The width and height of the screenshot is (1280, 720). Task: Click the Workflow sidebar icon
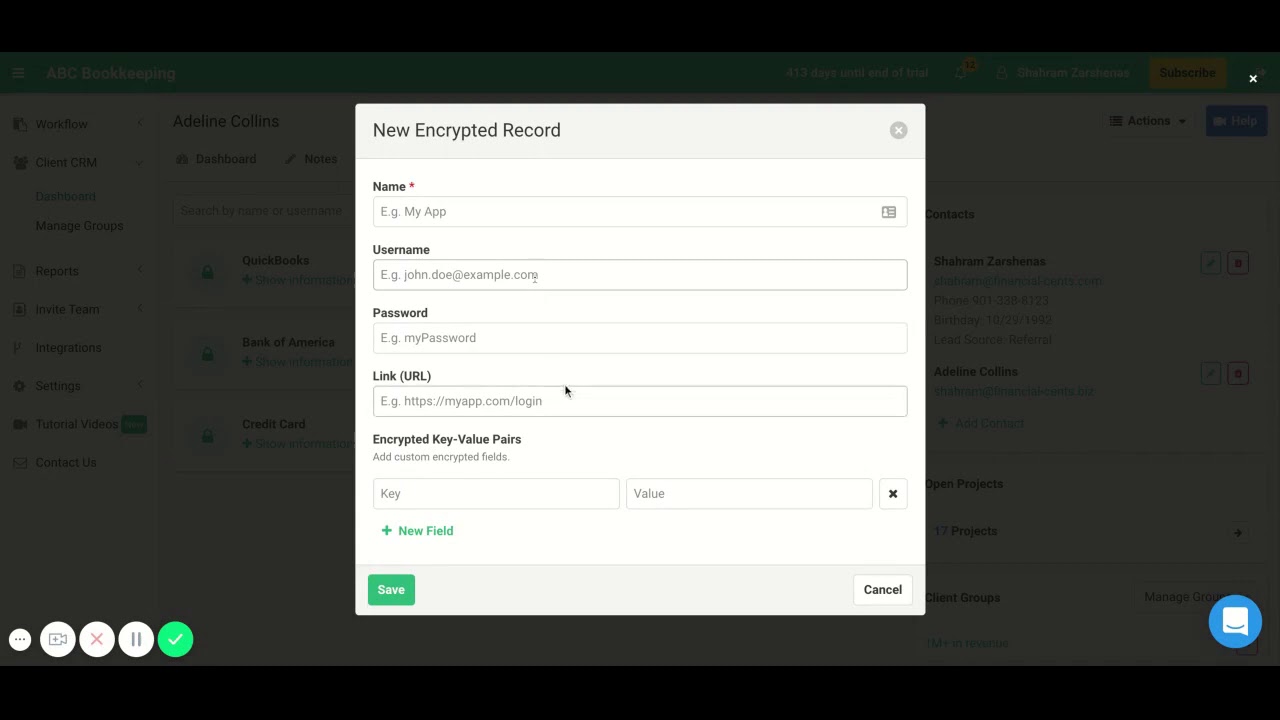(20, 124)
